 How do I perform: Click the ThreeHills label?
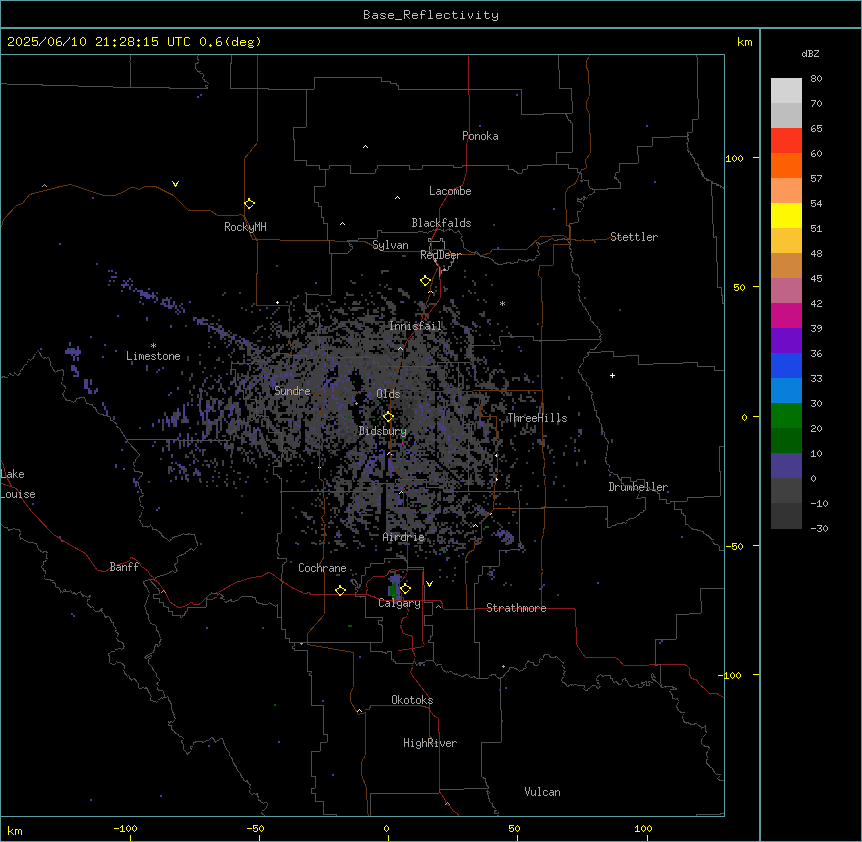pos(537,418)
